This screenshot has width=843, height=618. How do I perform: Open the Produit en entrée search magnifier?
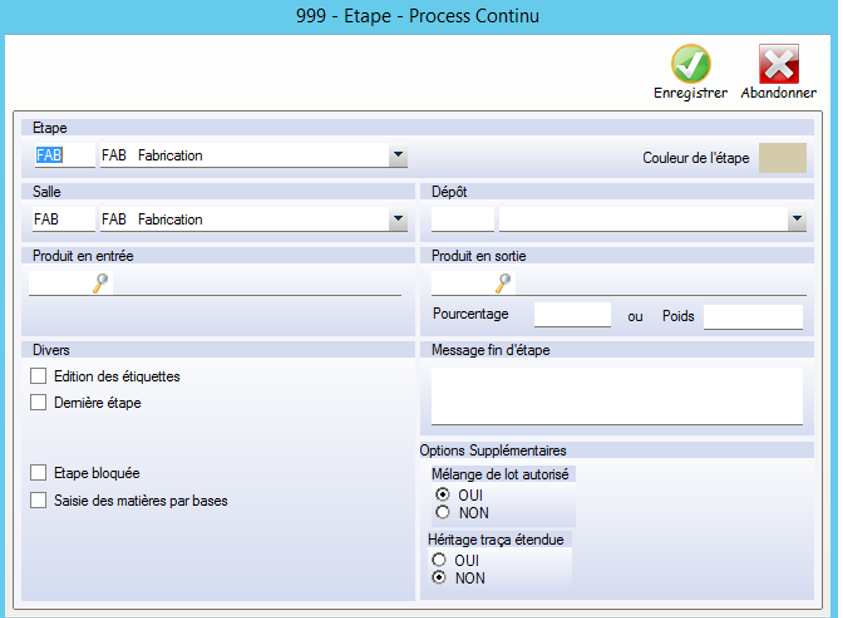coord(101,283)
